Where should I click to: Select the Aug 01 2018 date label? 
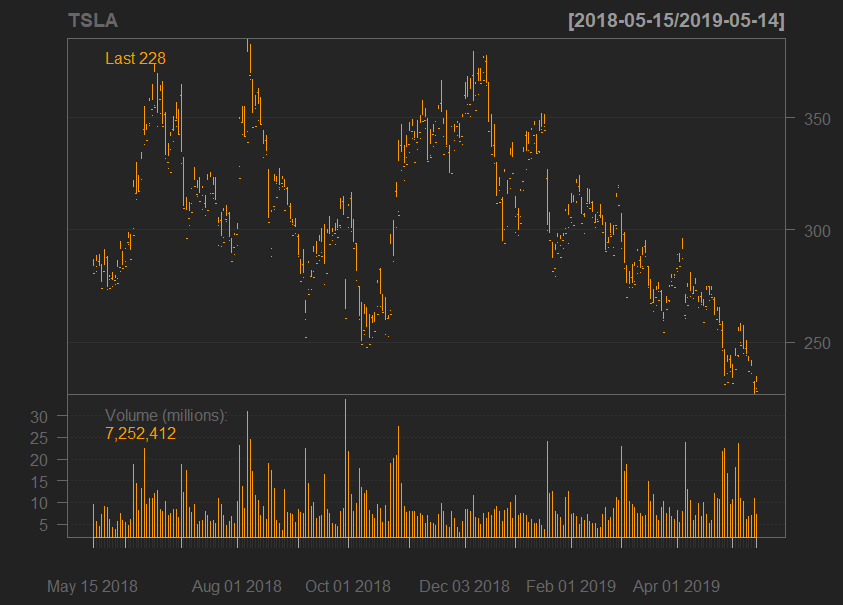(x=236, y=586)
